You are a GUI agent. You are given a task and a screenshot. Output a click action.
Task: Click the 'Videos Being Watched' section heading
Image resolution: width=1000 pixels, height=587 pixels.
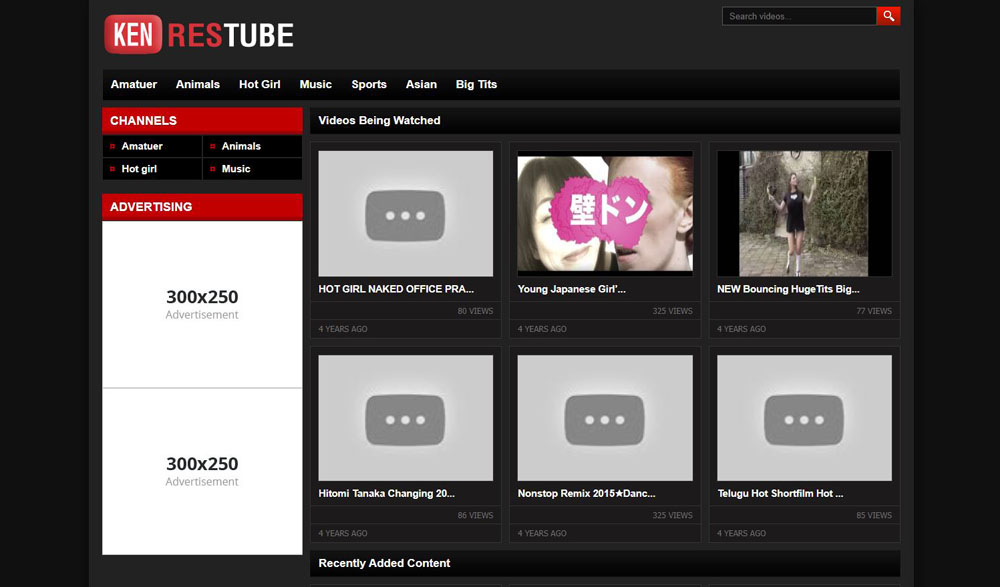click(x=379, y=121)
